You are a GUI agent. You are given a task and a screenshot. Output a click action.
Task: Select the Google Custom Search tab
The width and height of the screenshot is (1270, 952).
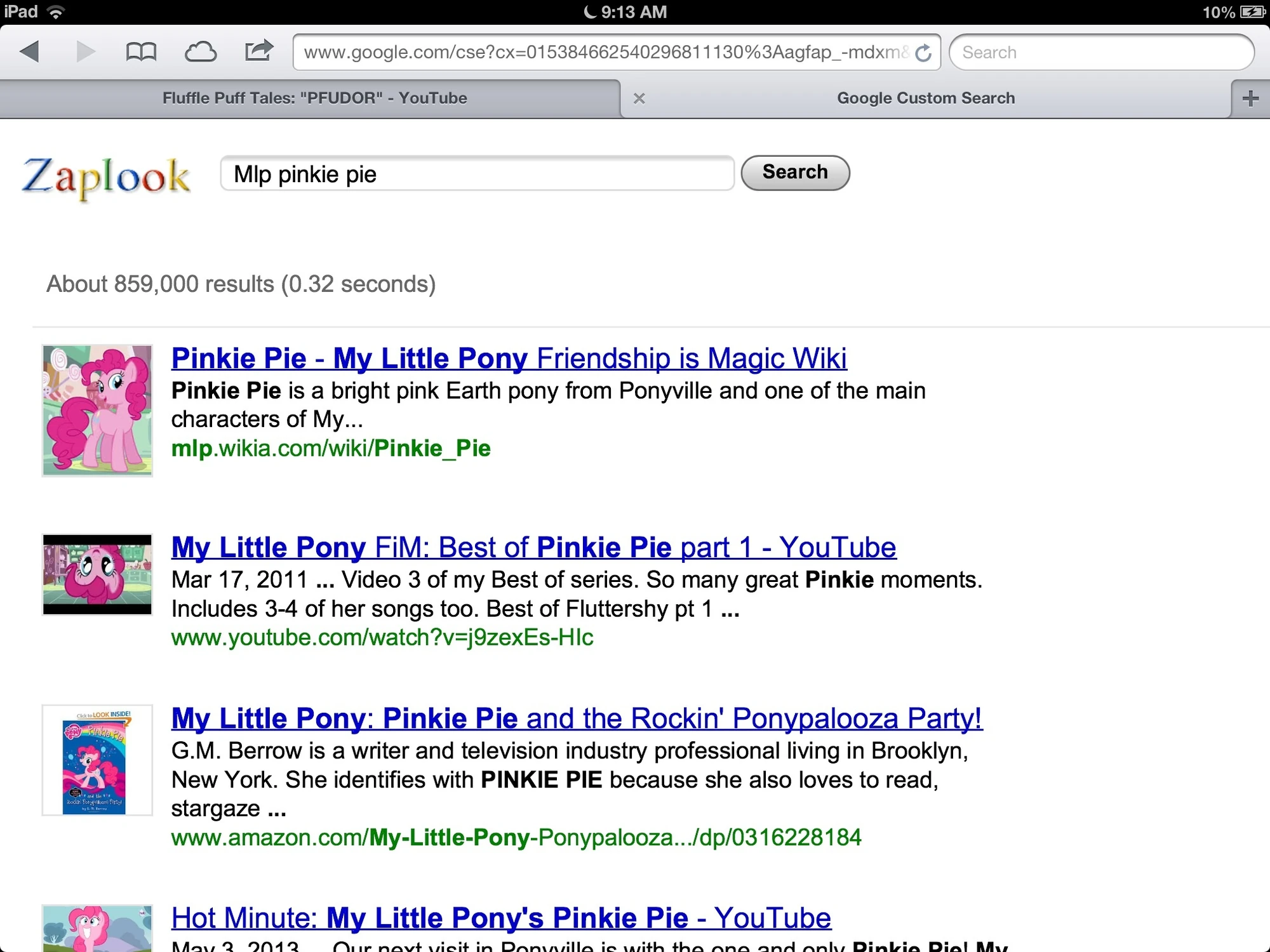925,98
